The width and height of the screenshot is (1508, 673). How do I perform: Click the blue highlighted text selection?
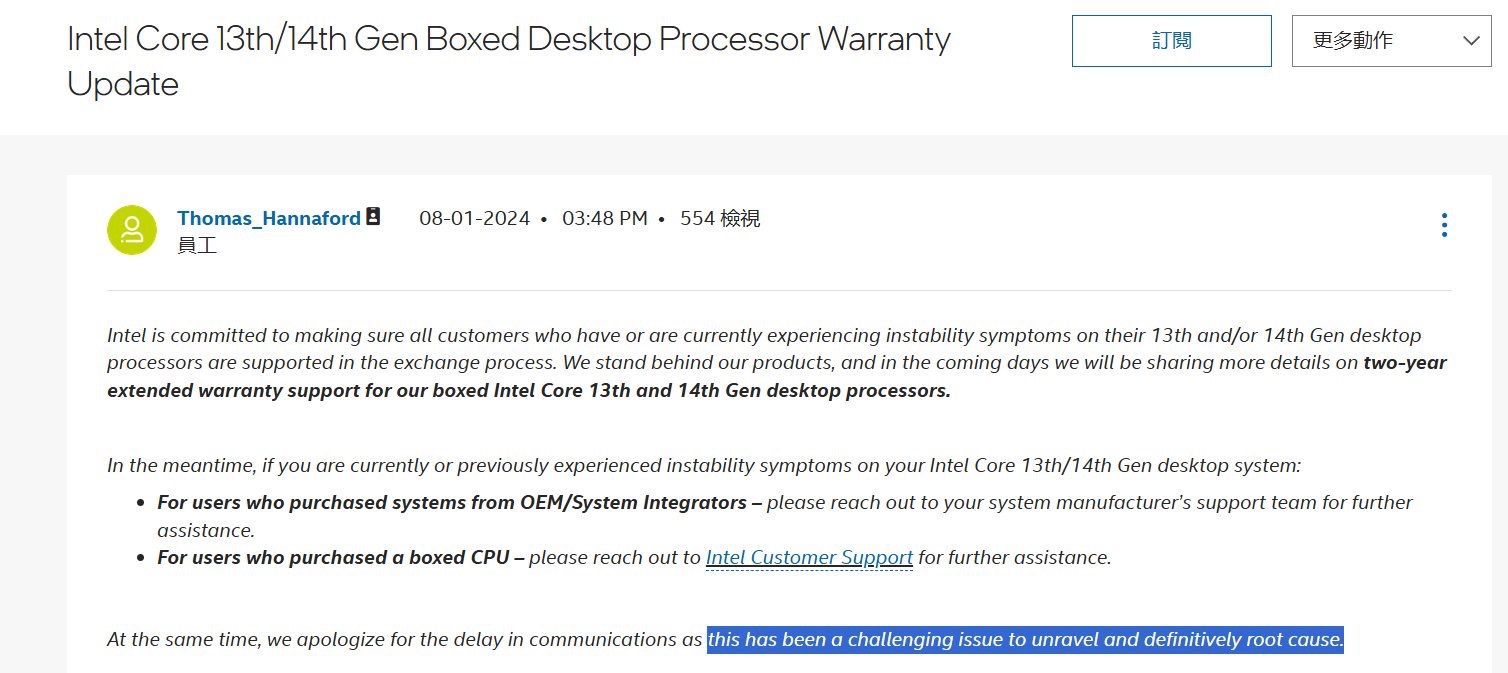click(1025, 639)
